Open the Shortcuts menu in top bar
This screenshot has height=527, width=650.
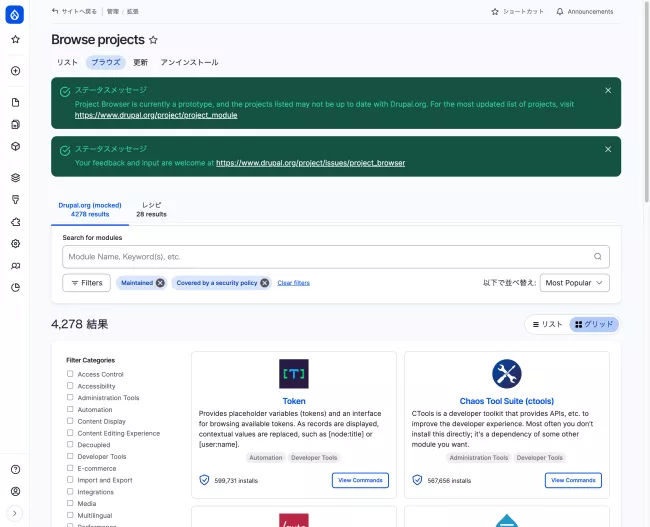pyautogui.click(x=517, y=12)
